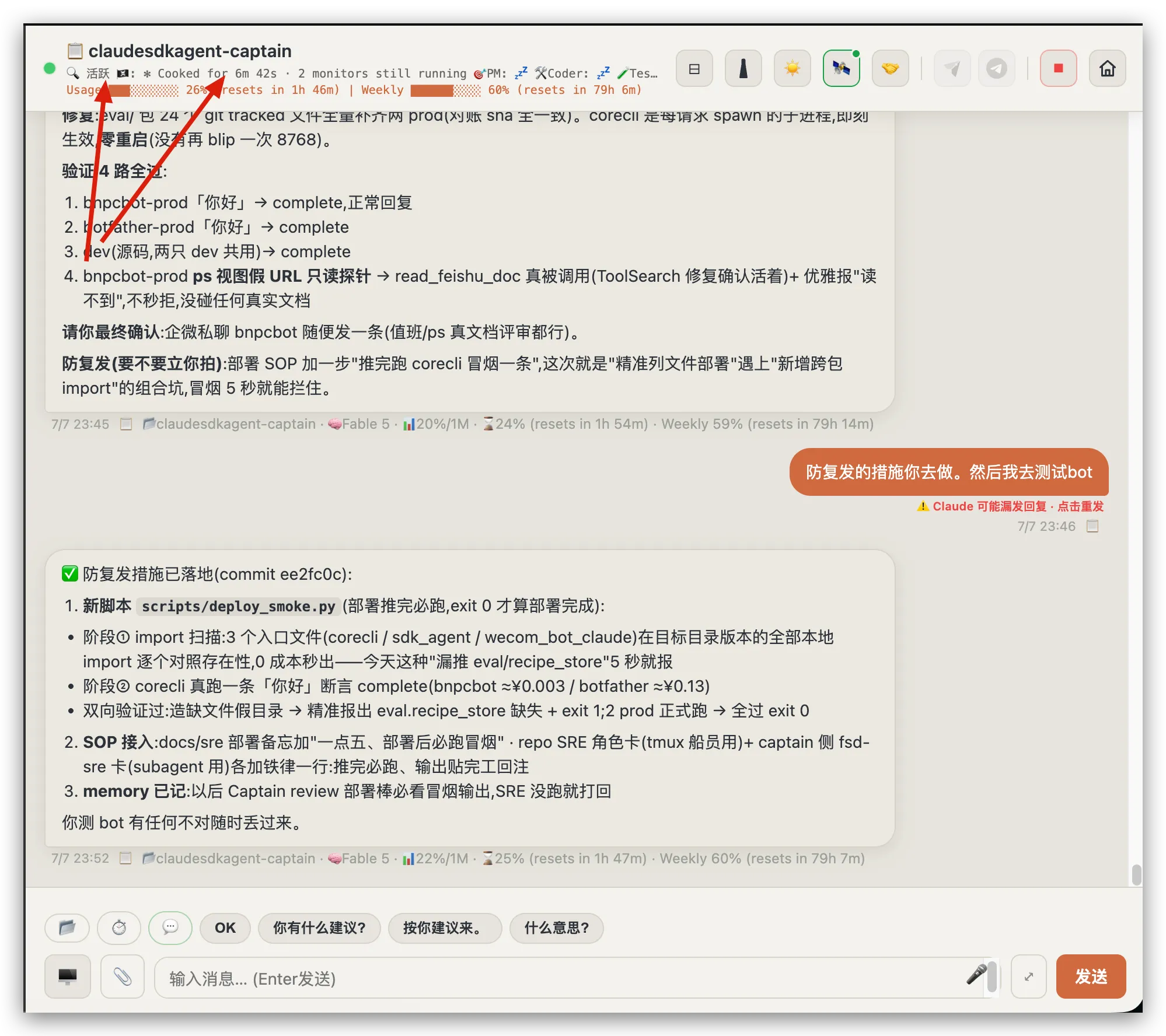Select quick reply 按你建议来。
Viewport: 1166px width, 1036px height.
445,928
